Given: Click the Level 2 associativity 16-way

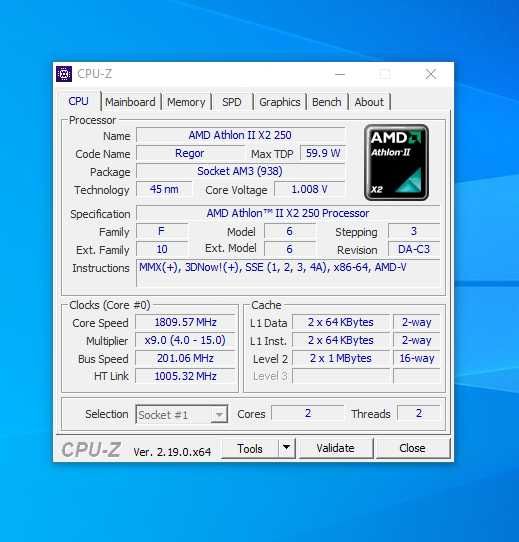Looking at the screenshot, I should [x=417, y=358].
